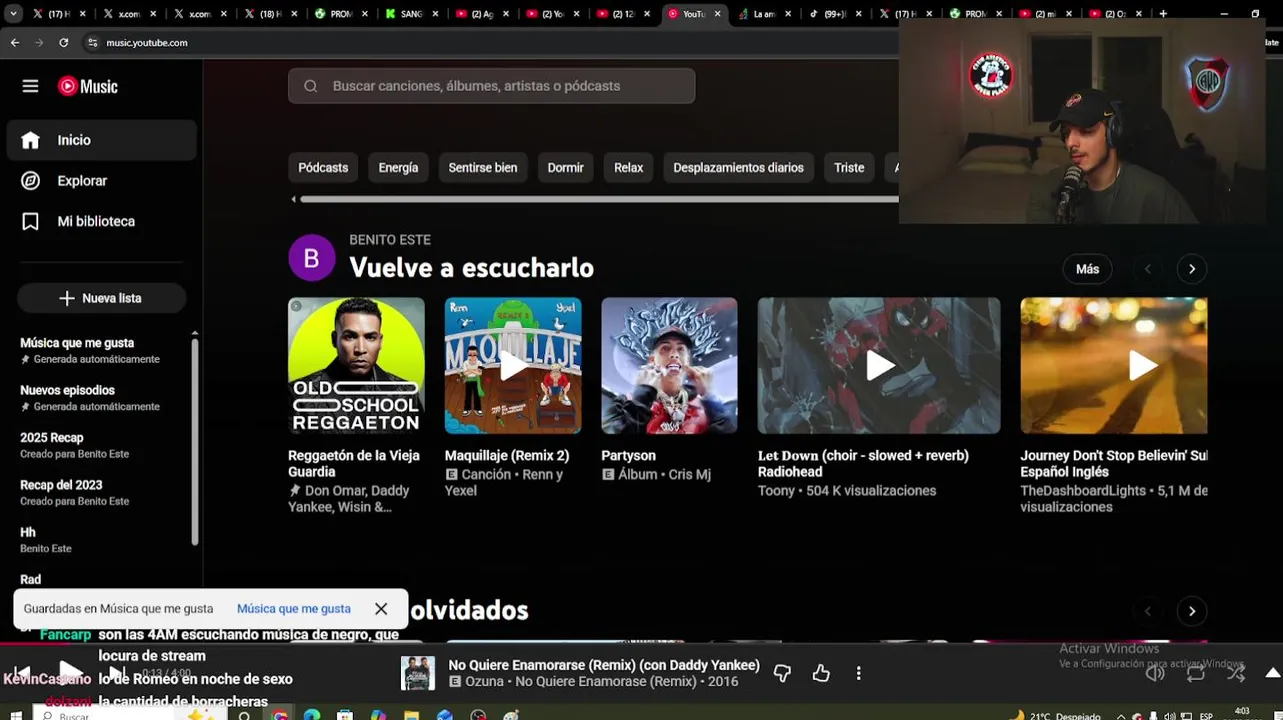Click the YouTube Music logo
The width and height of the screenshot is (1283, 720).
(88, 86)
